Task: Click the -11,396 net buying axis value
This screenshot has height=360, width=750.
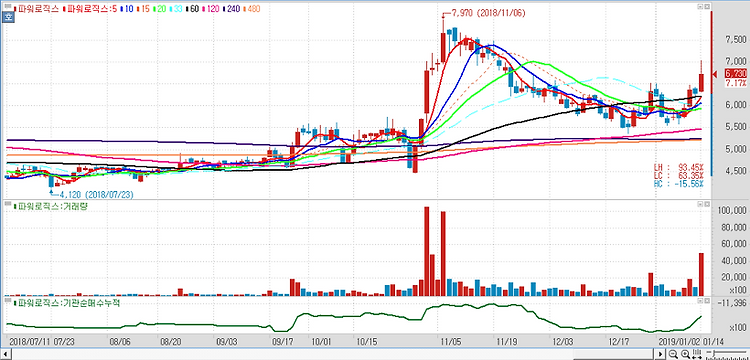Action: click(733, 303)
